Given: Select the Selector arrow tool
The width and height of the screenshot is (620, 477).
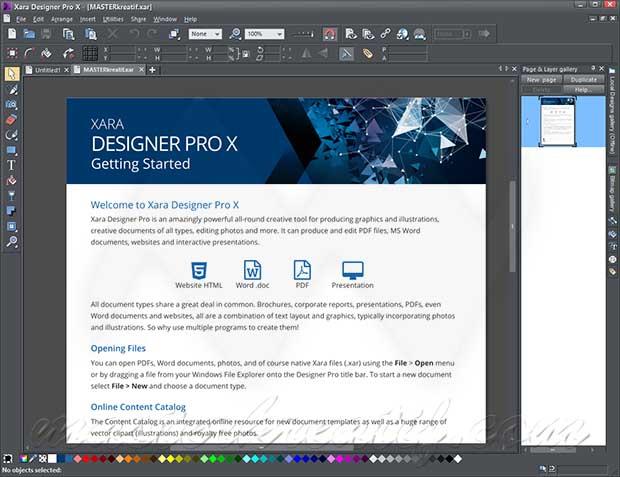Looking at the screenshot, I should [11, 74].
